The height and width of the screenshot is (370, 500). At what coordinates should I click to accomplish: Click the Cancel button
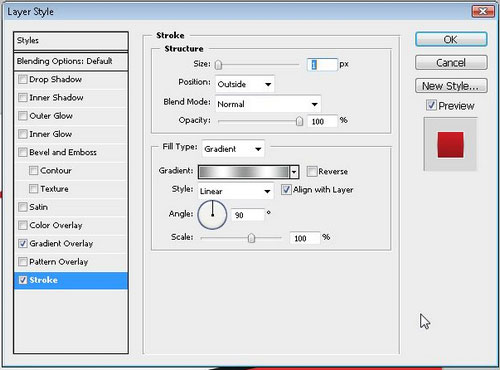coord(451,62)
